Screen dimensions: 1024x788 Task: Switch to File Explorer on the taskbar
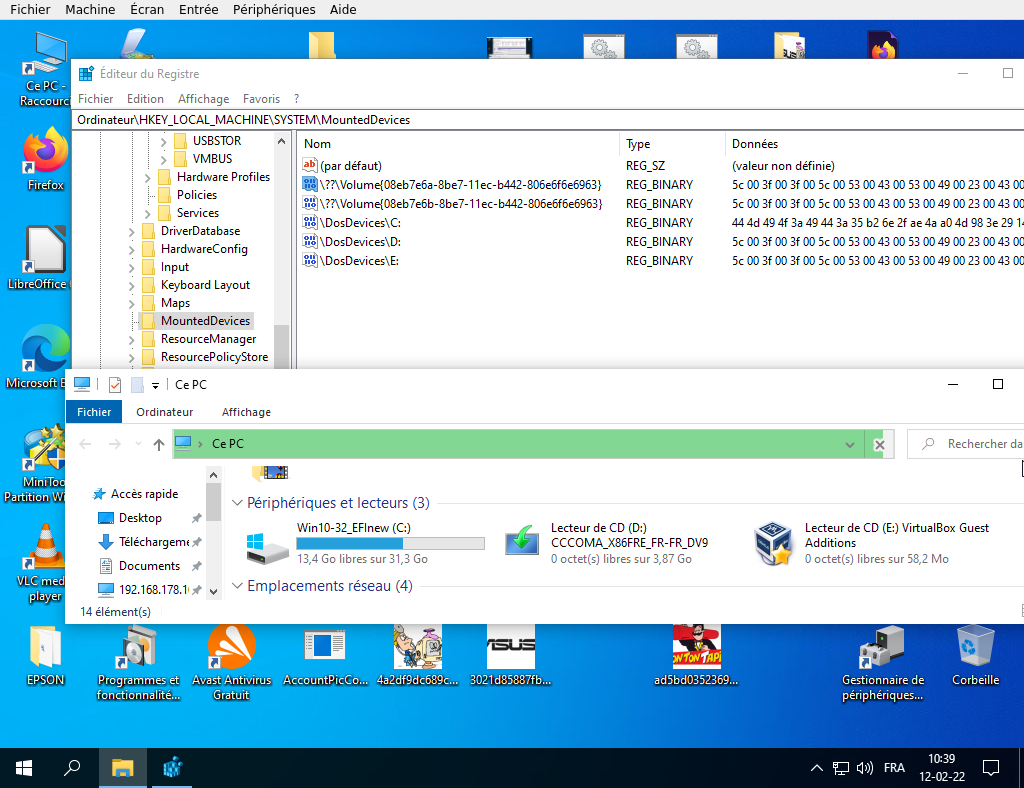pos(122,768)
